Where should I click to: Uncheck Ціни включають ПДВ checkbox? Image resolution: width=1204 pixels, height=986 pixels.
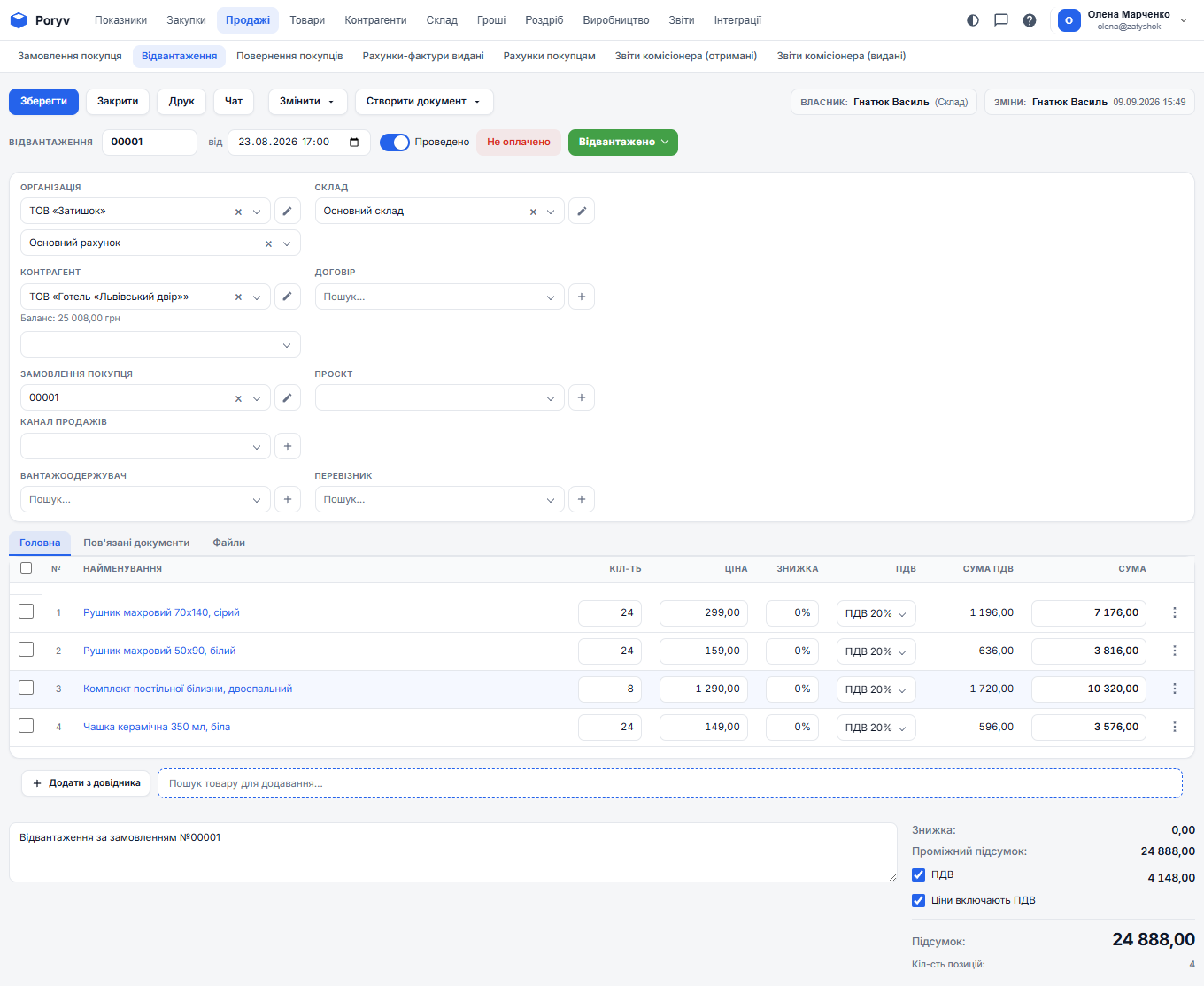(x=919, y=900)
